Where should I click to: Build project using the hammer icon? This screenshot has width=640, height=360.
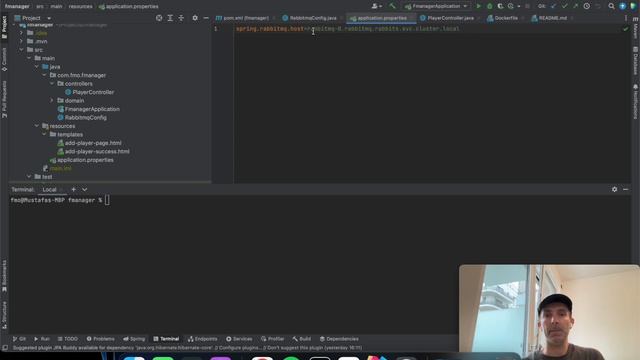click(393, 6)
